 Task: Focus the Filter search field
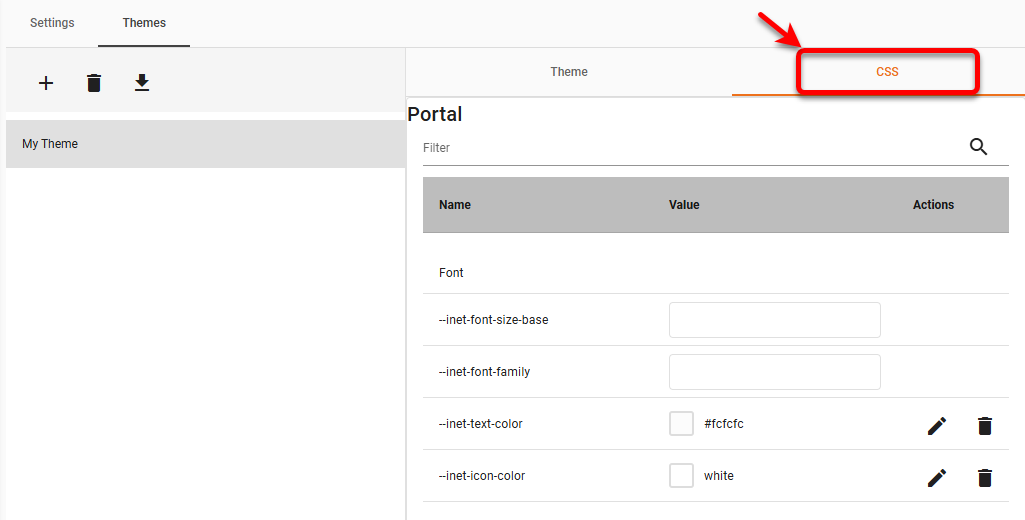690,148
